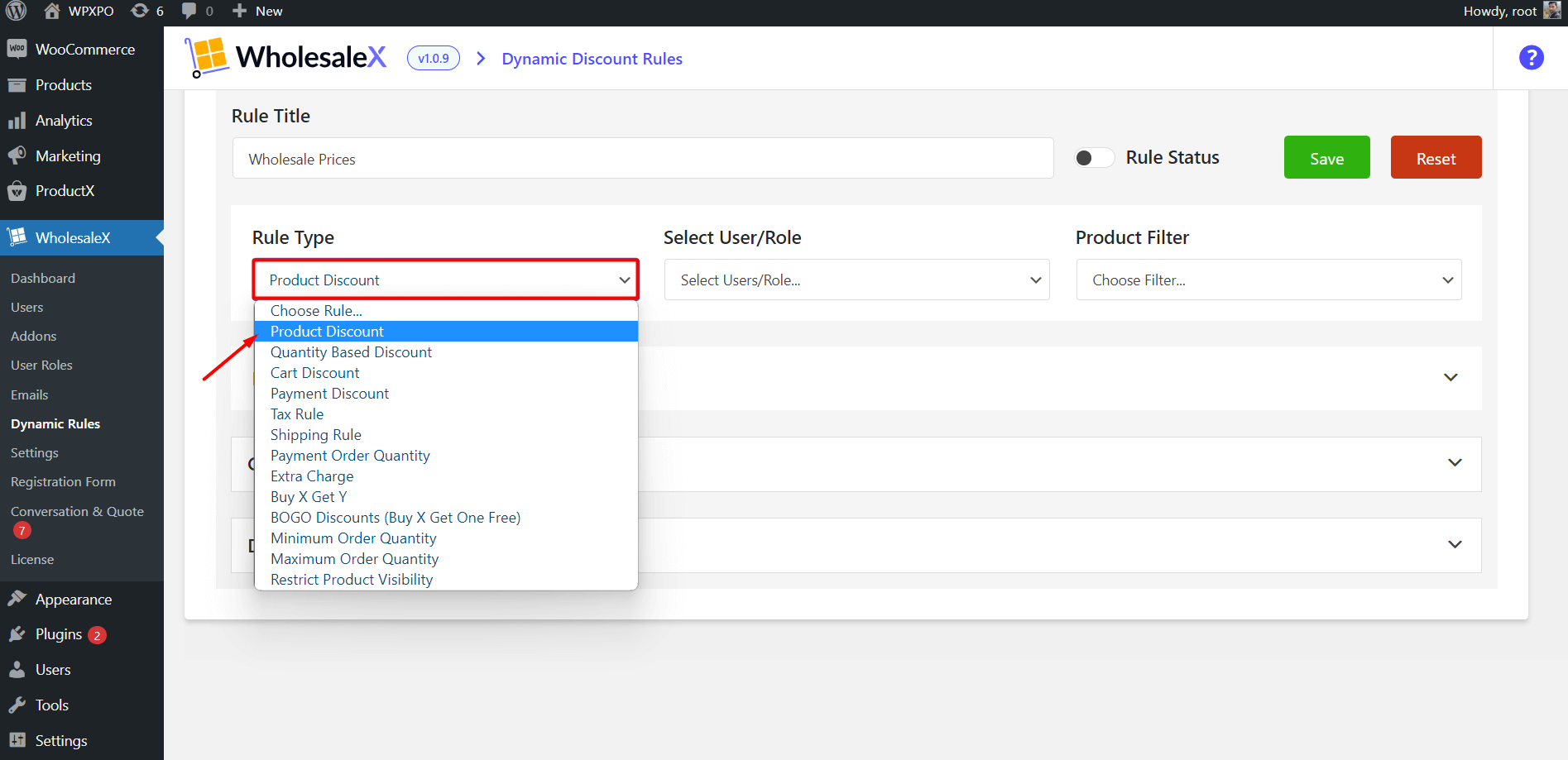The height and width of the screenshot is (760, 1568).
Task: Open the Rule Type dropdown
Action: click(445, 280)
